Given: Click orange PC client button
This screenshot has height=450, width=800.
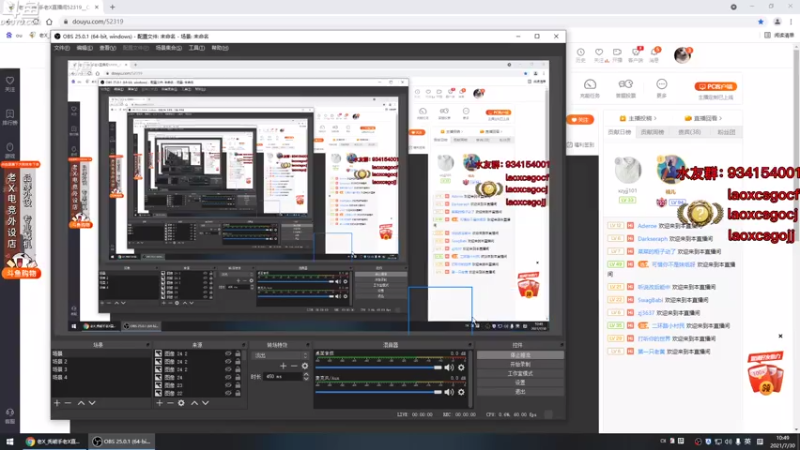Looking at the screenshot, I should 716,86.
